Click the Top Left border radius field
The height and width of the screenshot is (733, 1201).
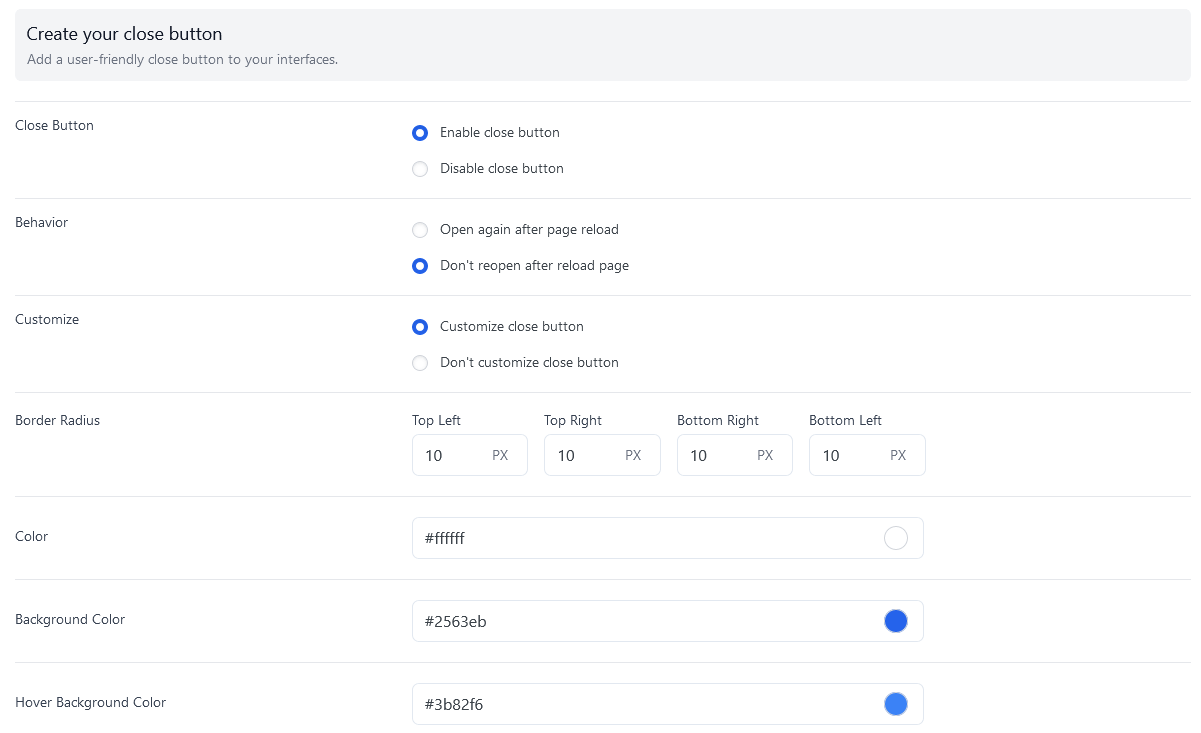(x=469, y=455)
